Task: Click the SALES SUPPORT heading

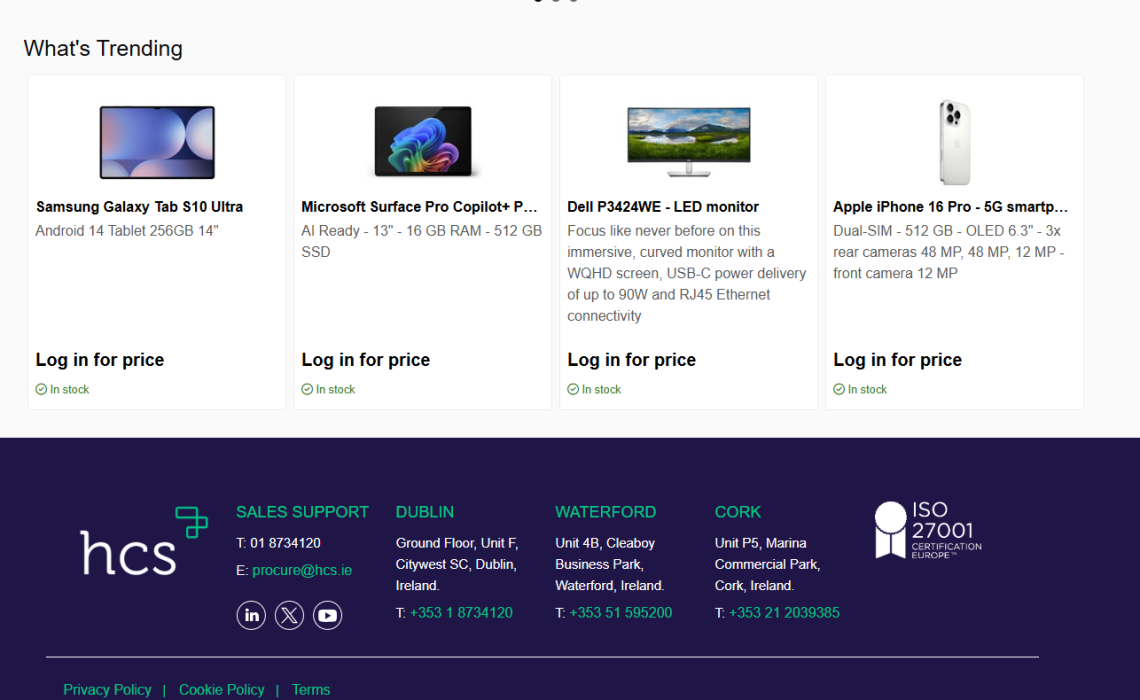Action: click(x=302, y=512)
